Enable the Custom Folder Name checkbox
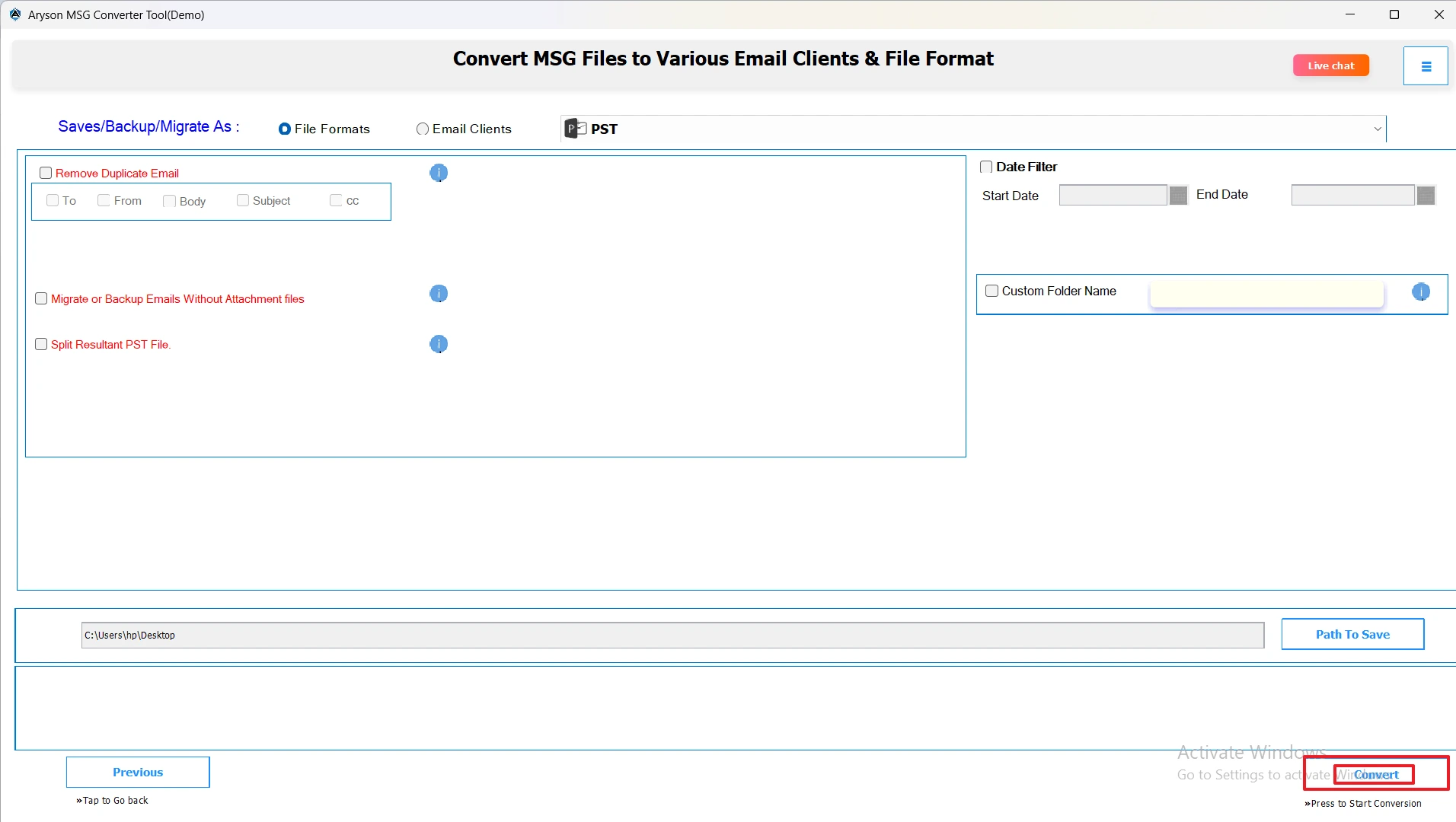 (991, 291)
